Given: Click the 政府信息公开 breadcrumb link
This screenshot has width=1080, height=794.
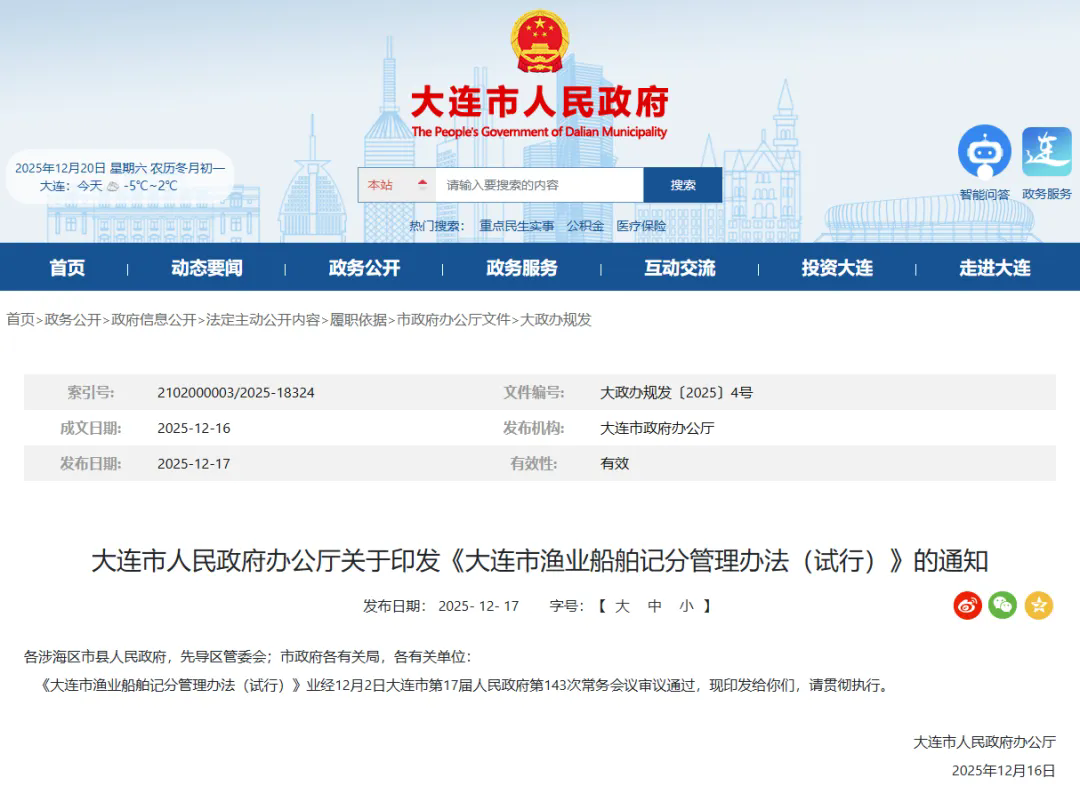Looking at the screenshot, I should [154, 320].
